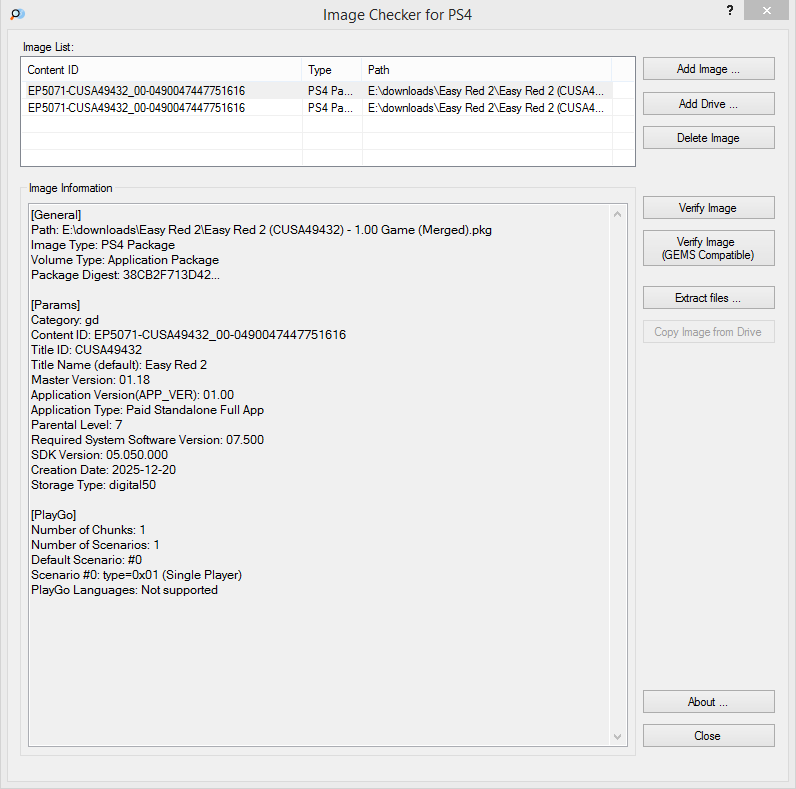
Task: Open the Add Drive ... dialog
Action: (x=708, y=104)
